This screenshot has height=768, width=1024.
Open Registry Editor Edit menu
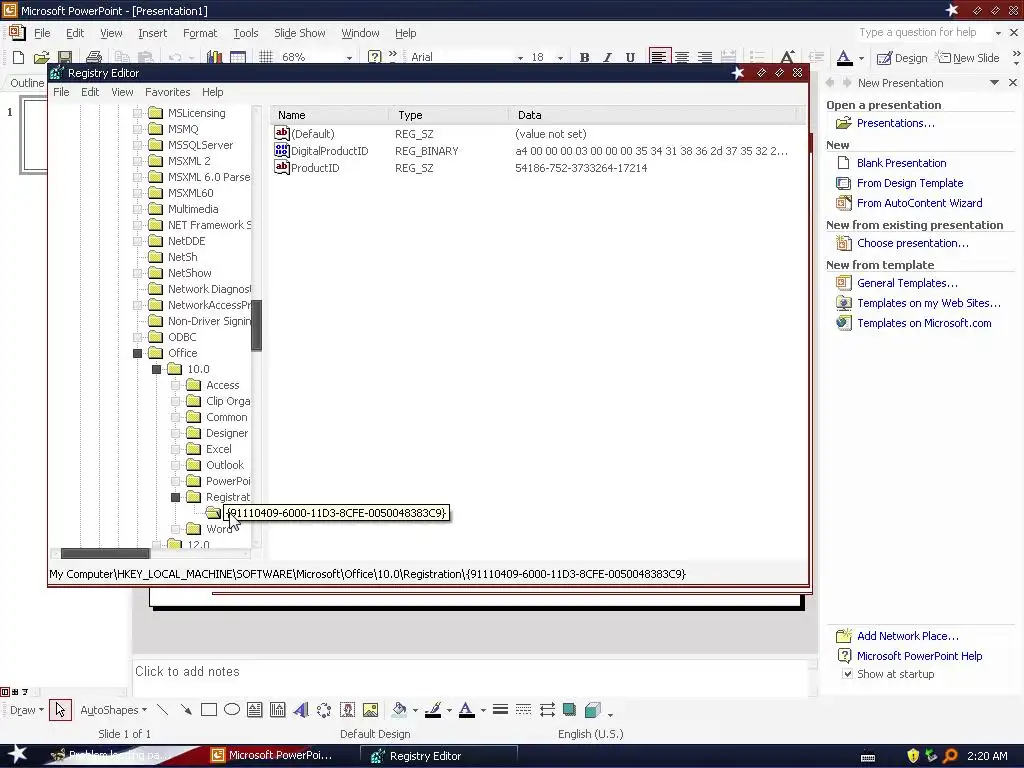90,92
